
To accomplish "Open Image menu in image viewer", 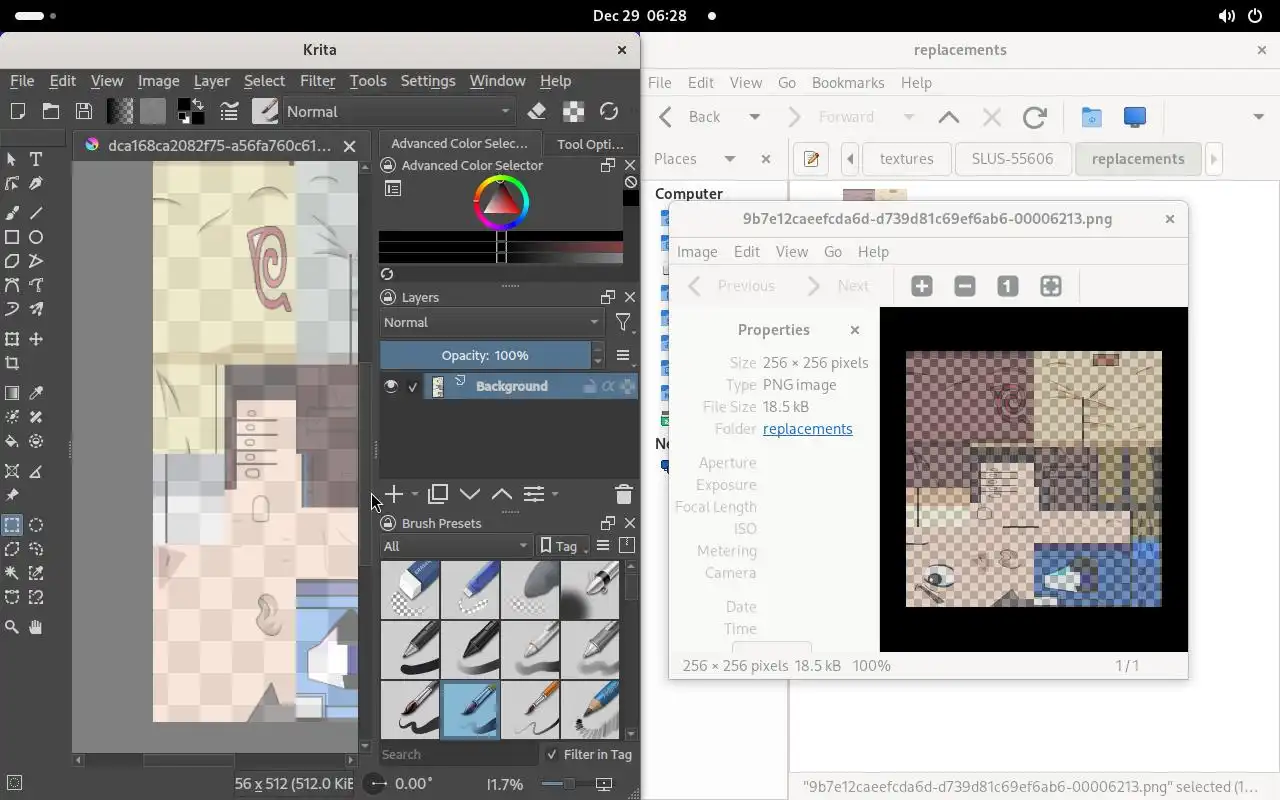I will pos(697,252).
